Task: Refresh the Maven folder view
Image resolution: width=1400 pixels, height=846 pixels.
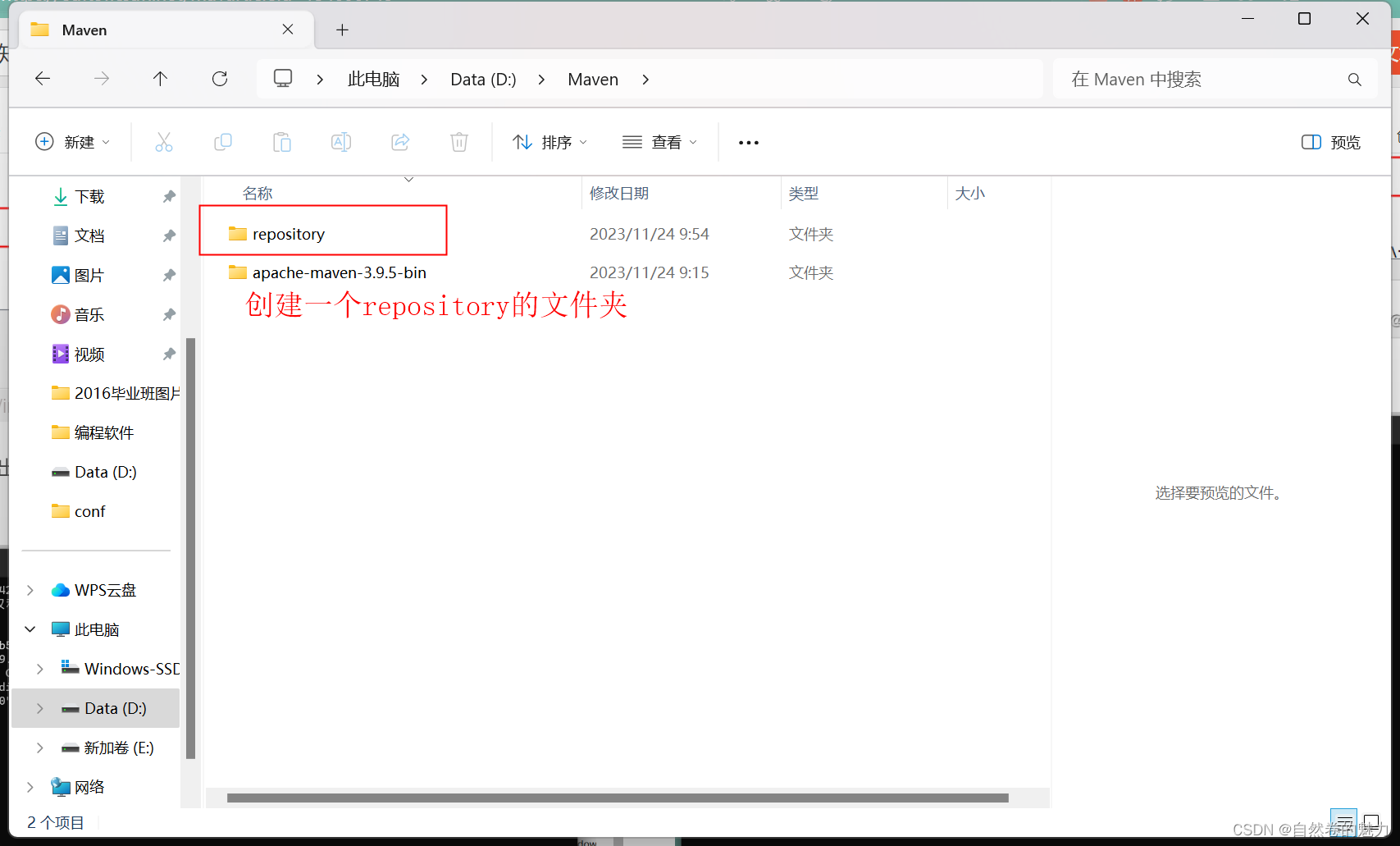Action: tap(220, 79)
